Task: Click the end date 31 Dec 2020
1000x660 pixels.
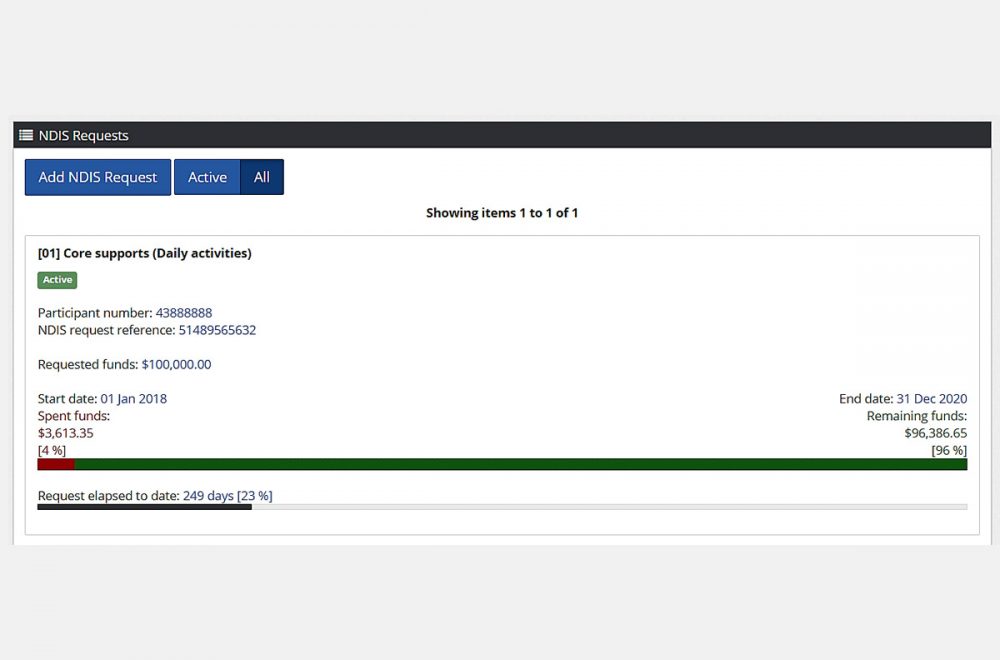Action: tap(932, 399)
